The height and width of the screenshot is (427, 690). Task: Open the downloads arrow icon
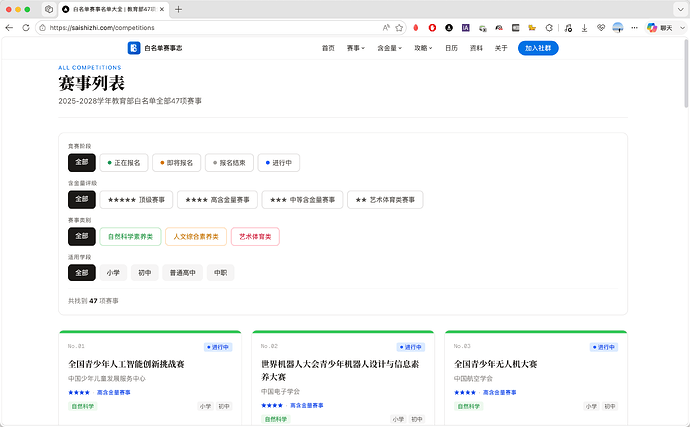coord(584,28)
